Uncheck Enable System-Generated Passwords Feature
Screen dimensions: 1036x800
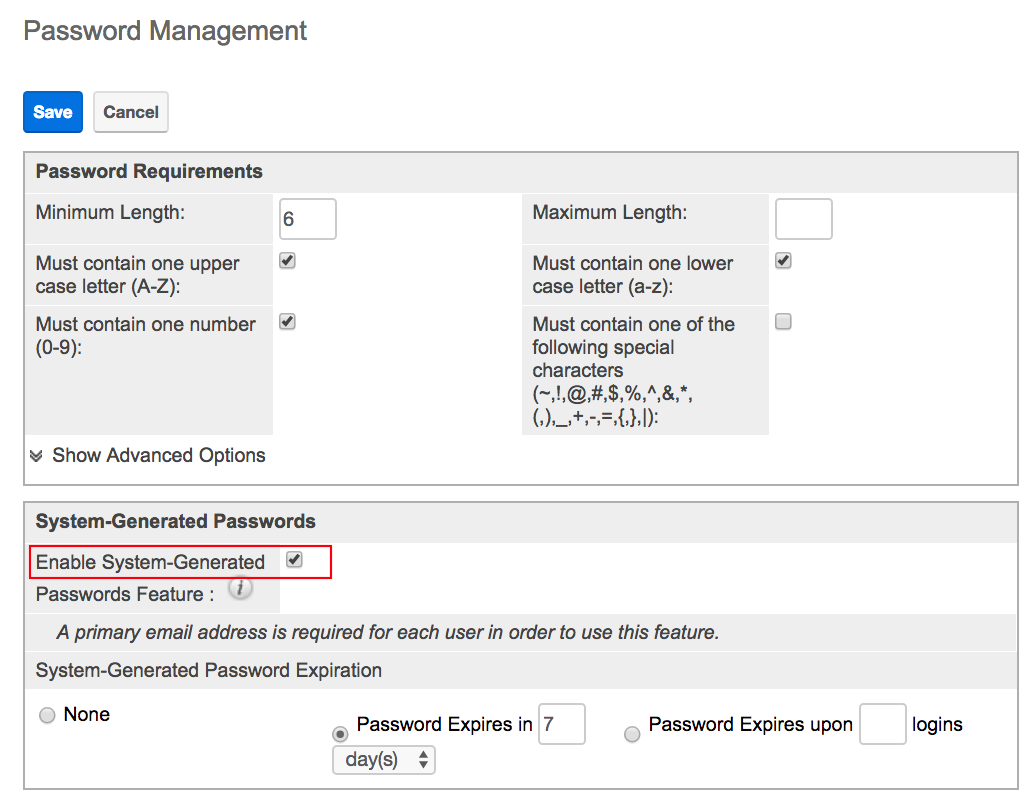point(294,560)
